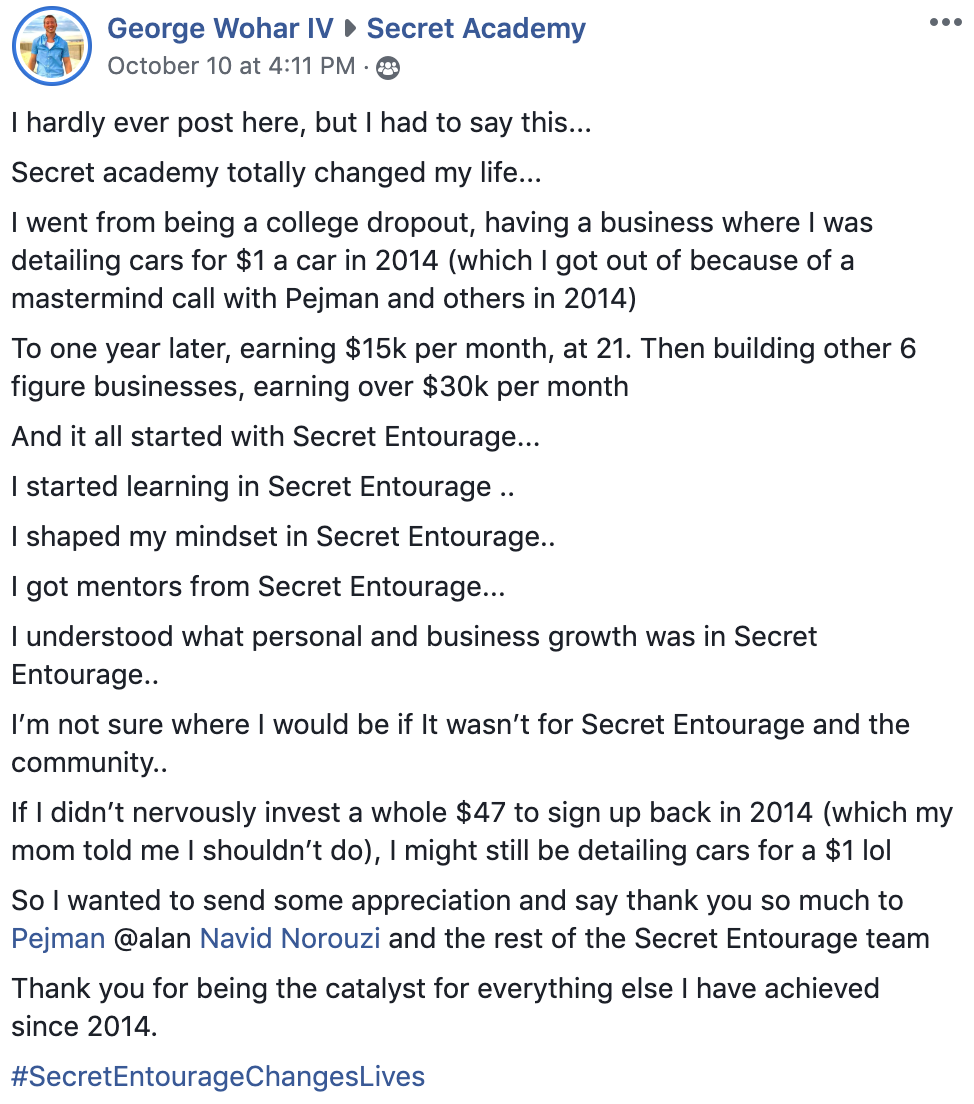Click the paragraph about investing a whole $47
This screenshot has height=1104, width=974.
coord(482,832)
